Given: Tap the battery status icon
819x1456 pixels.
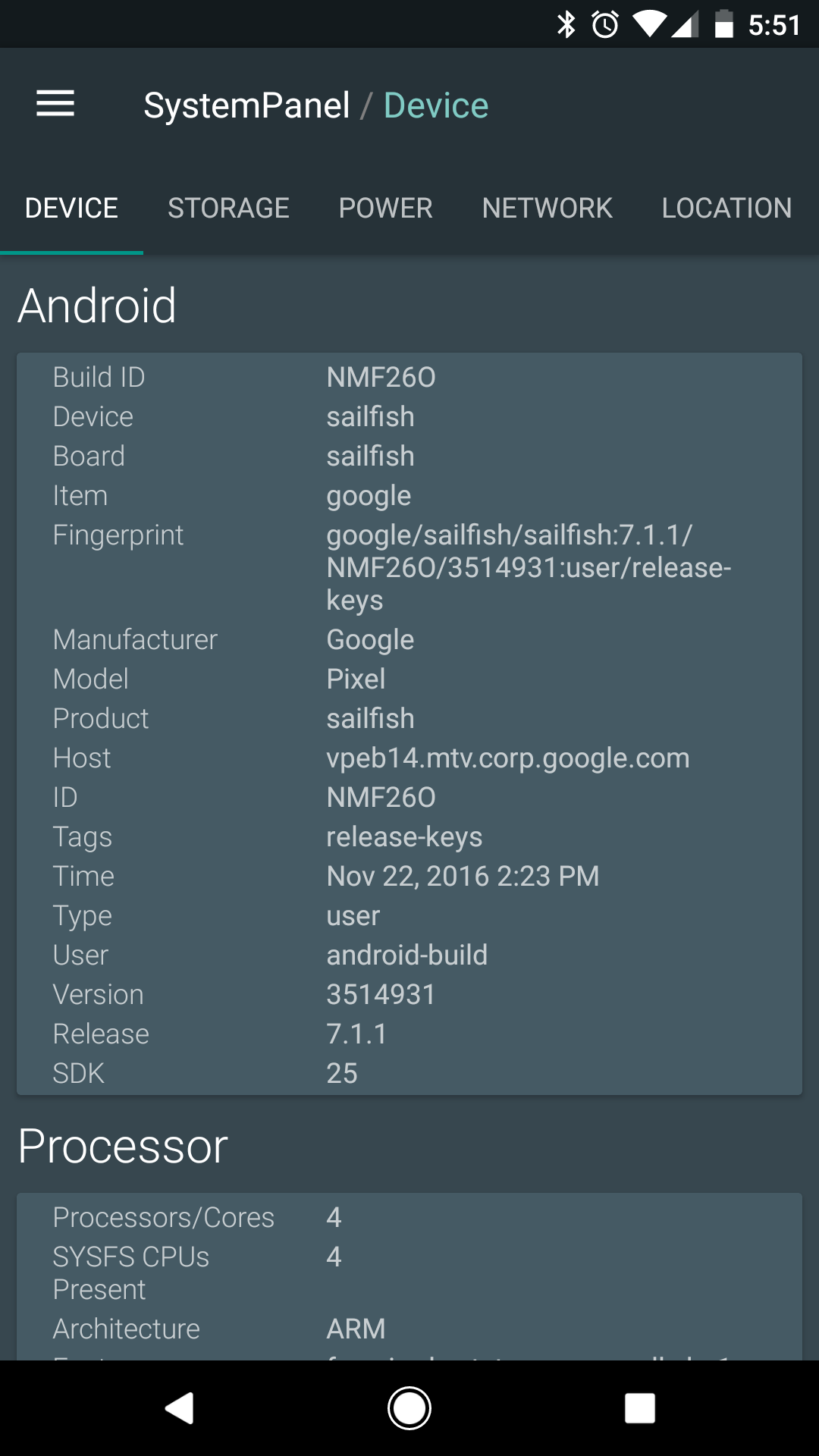Looking at the screenshot, I should [724, 24].
